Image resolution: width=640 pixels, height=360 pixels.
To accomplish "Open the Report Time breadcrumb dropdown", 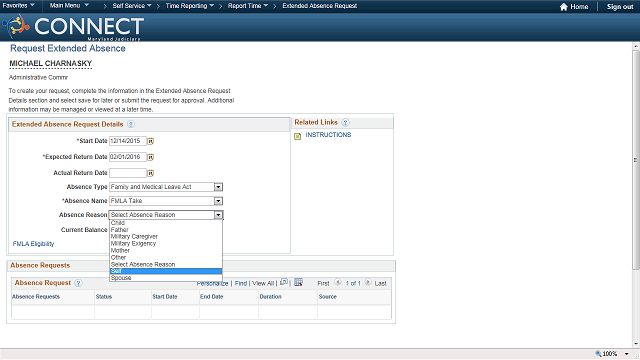I will coord(248,6).
